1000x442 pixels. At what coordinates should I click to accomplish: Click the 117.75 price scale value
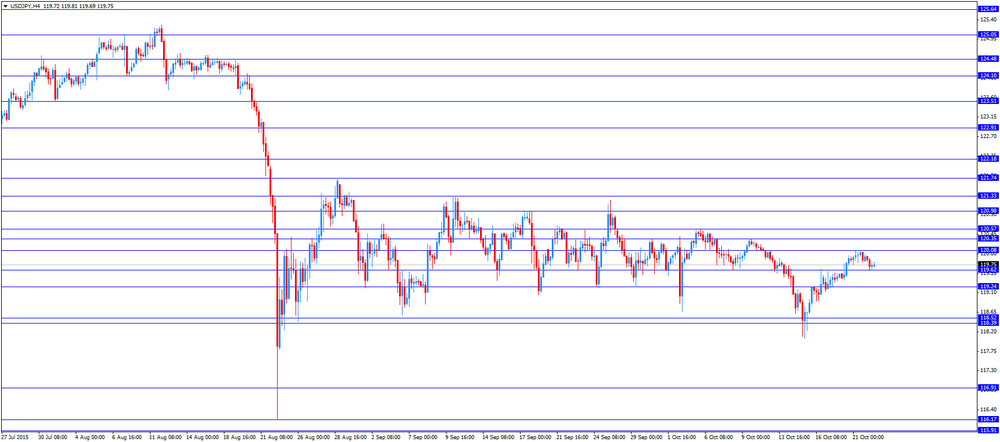tap(987, 351)
